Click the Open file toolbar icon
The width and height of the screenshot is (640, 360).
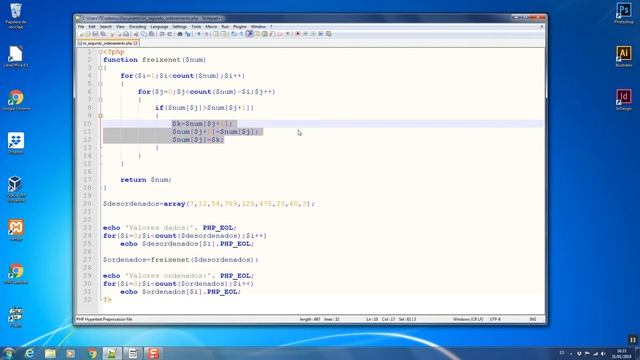(x=88, y=34)
